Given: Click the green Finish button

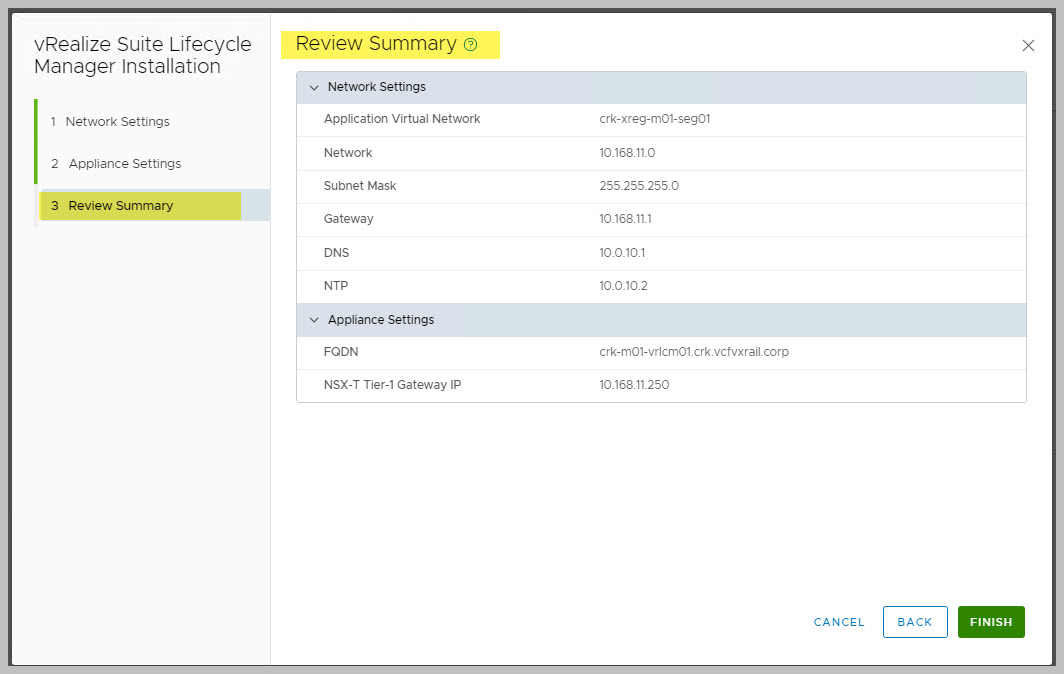Looking at the screenshot, I should pos(990,622).
